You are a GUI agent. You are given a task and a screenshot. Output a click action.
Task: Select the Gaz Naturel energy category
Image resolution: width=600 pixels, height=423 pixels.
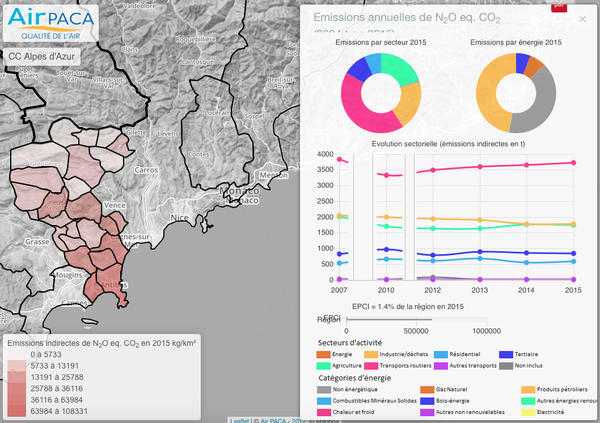tap(428, 388)
